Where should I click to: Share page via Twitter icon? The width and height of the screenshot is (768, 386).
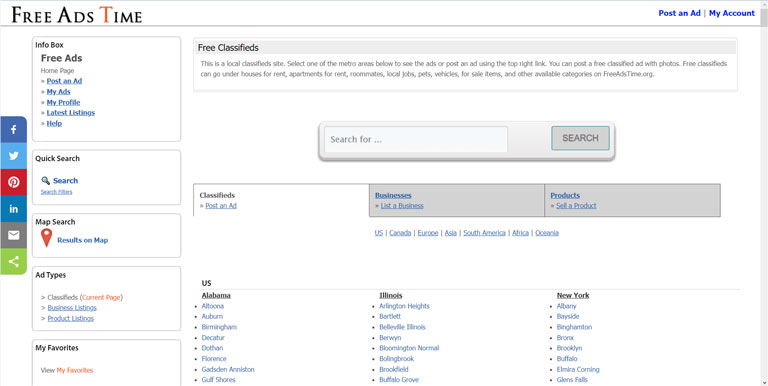point(13,156)
